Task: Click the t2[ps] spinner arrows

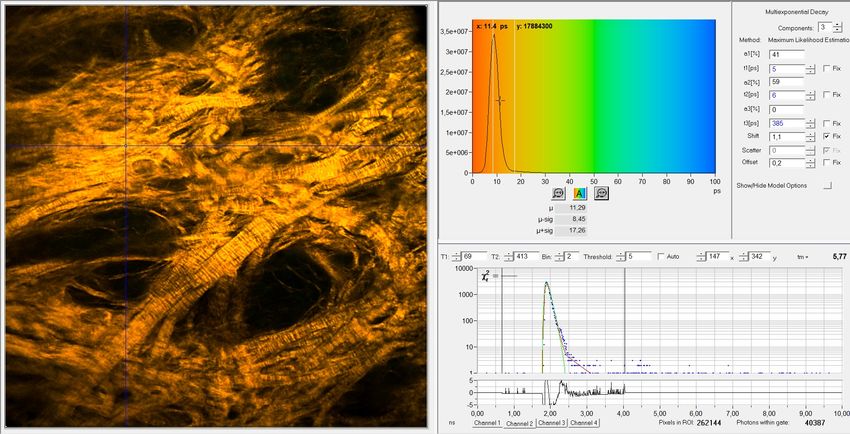Action: 810,95
